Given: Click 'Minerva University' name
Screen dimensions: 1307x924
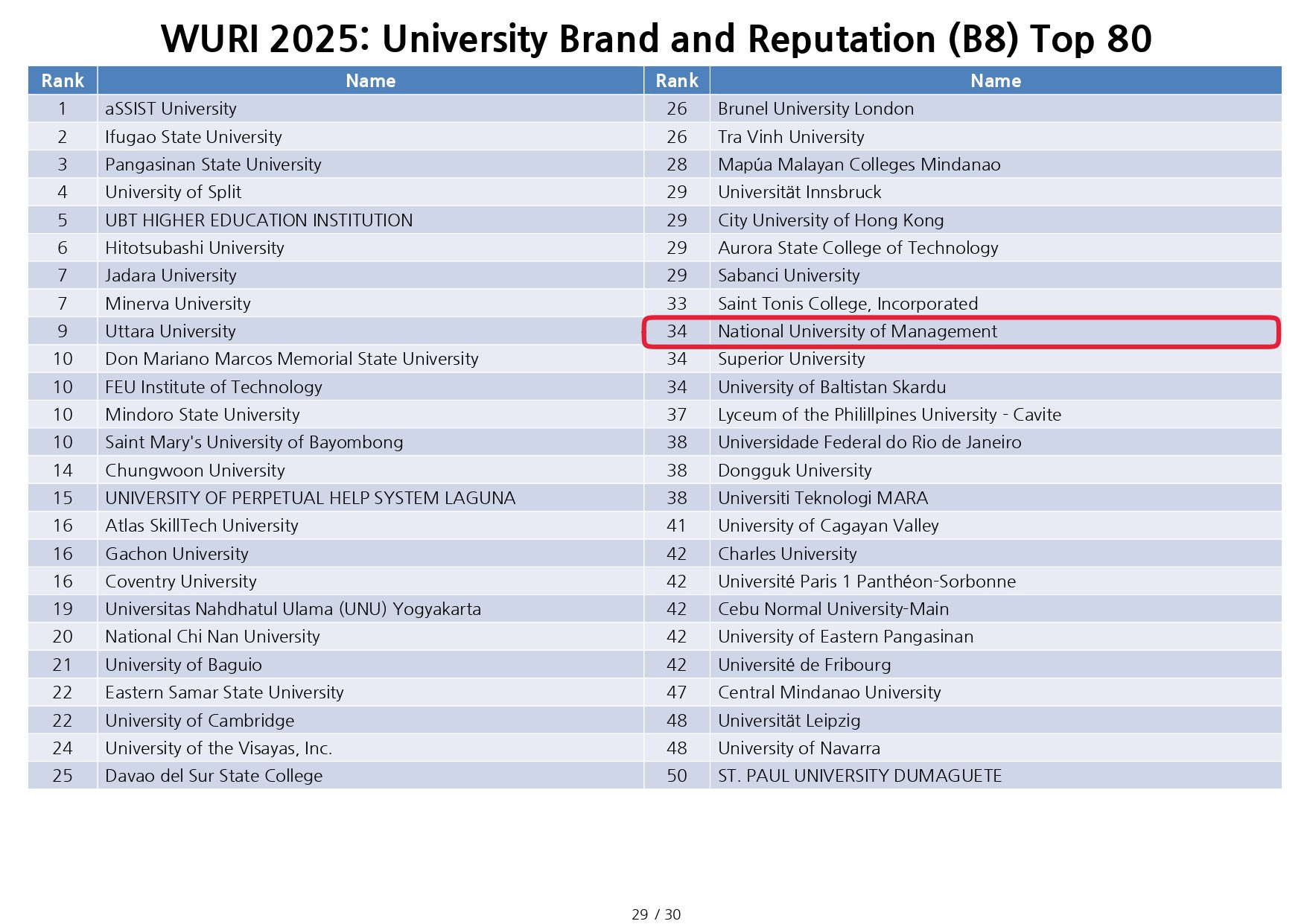Looking at the screenshot, I should 177,304.
